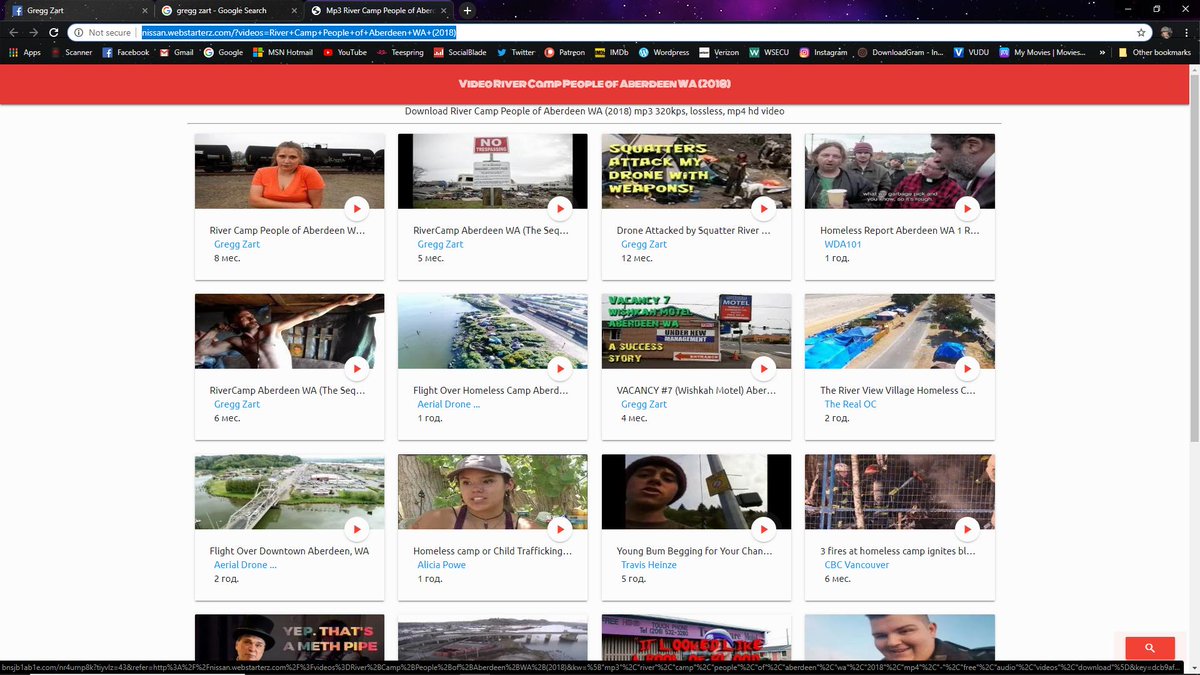
Task: Play the No Trespassing RiverCamp Sequel video
Action: 560,208
